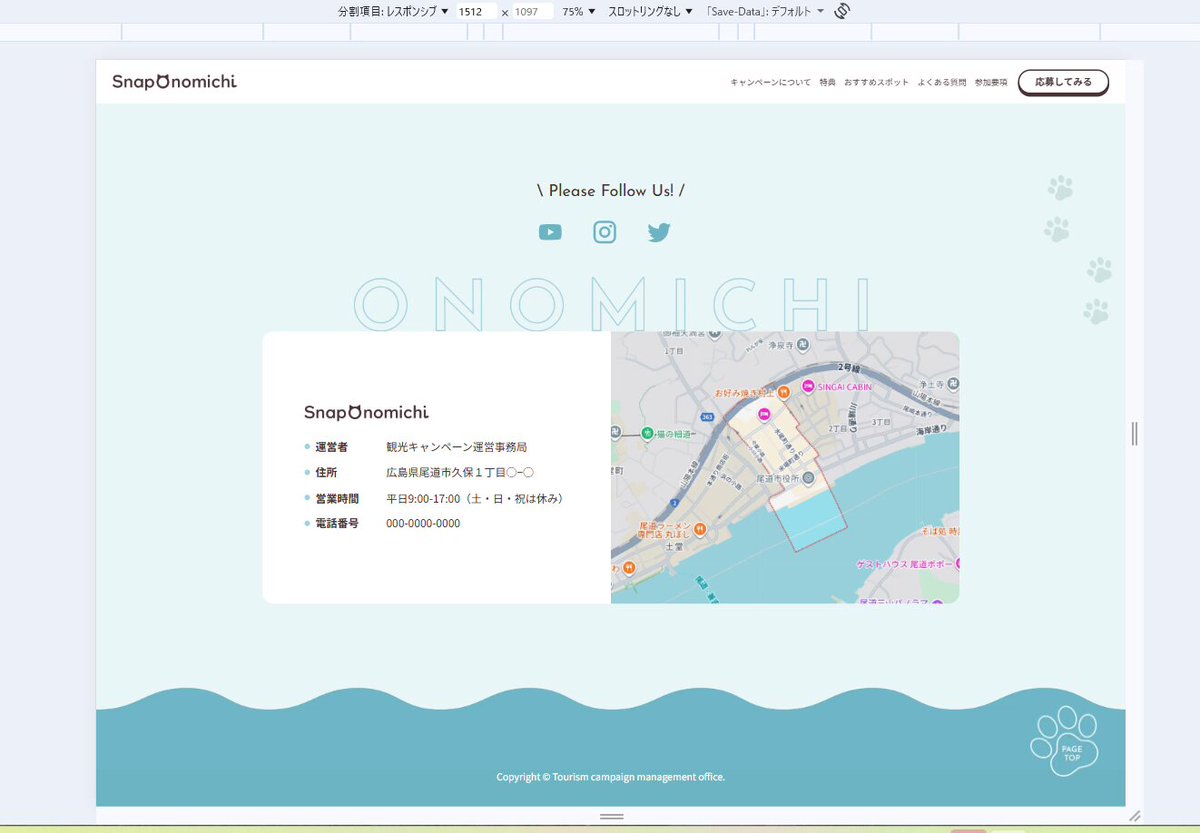Viewport: 1200px width, 833px height.
Task: Open the キャンペーンについて menu item
Action: pyautogui.click(x=772, y=84)
